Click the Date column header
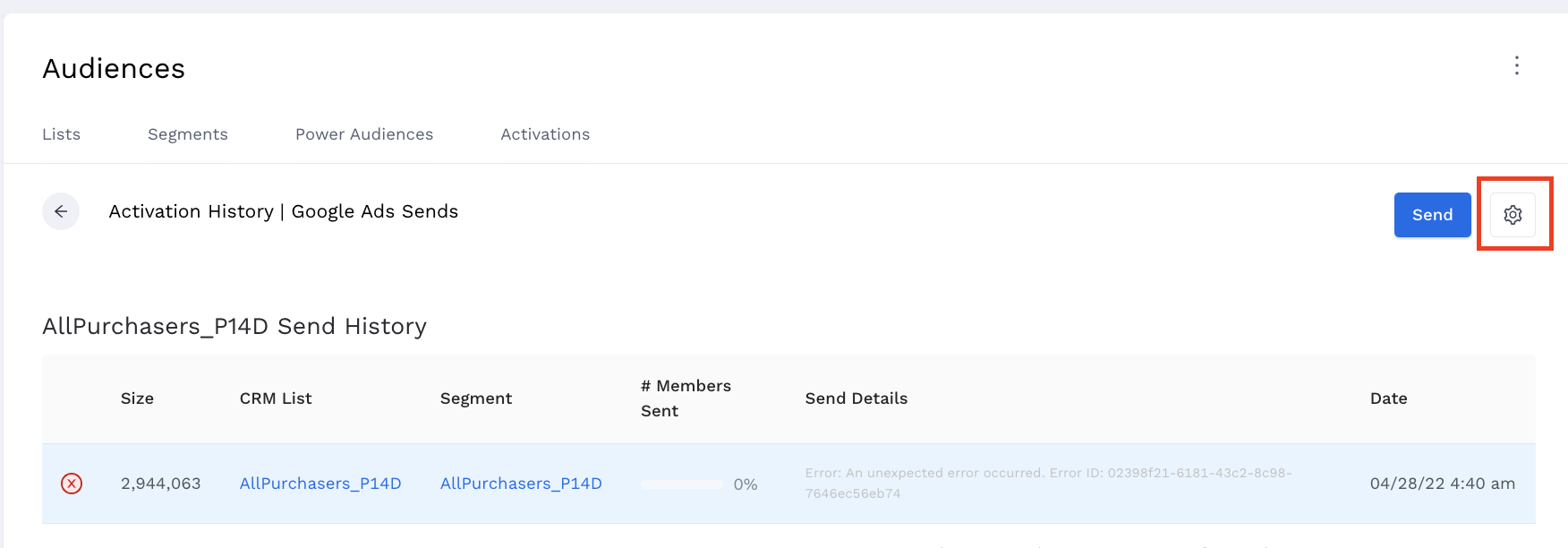The height and width of the screenshot is (548, 1568). click(x=1388, y=398)
